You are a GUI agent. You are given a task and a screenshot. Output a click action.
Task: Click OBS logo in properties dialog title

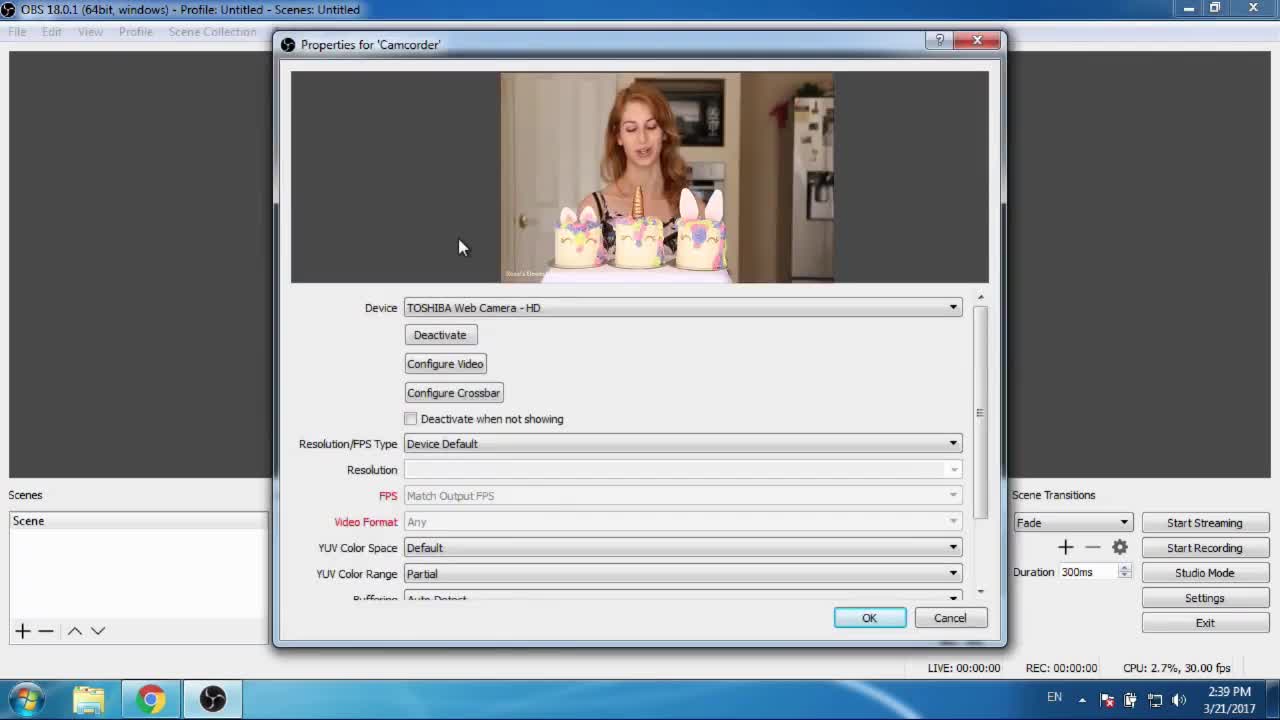pyautogui.click(x=288, y=45)
